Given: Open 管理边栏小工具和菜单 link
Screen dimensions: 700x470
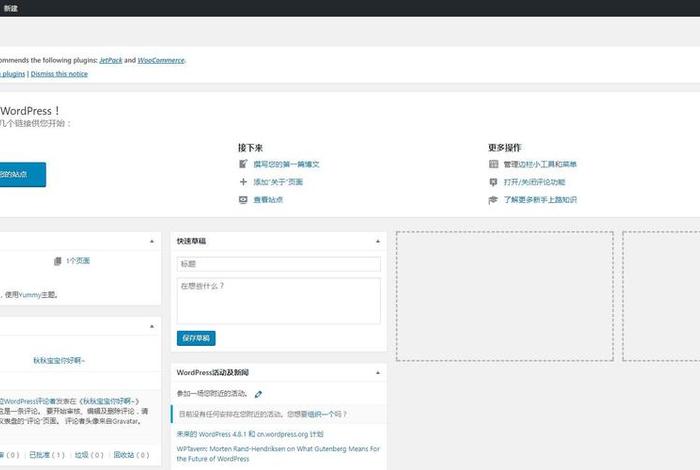Looking at the screenshot, I should [x=540, y=164].
